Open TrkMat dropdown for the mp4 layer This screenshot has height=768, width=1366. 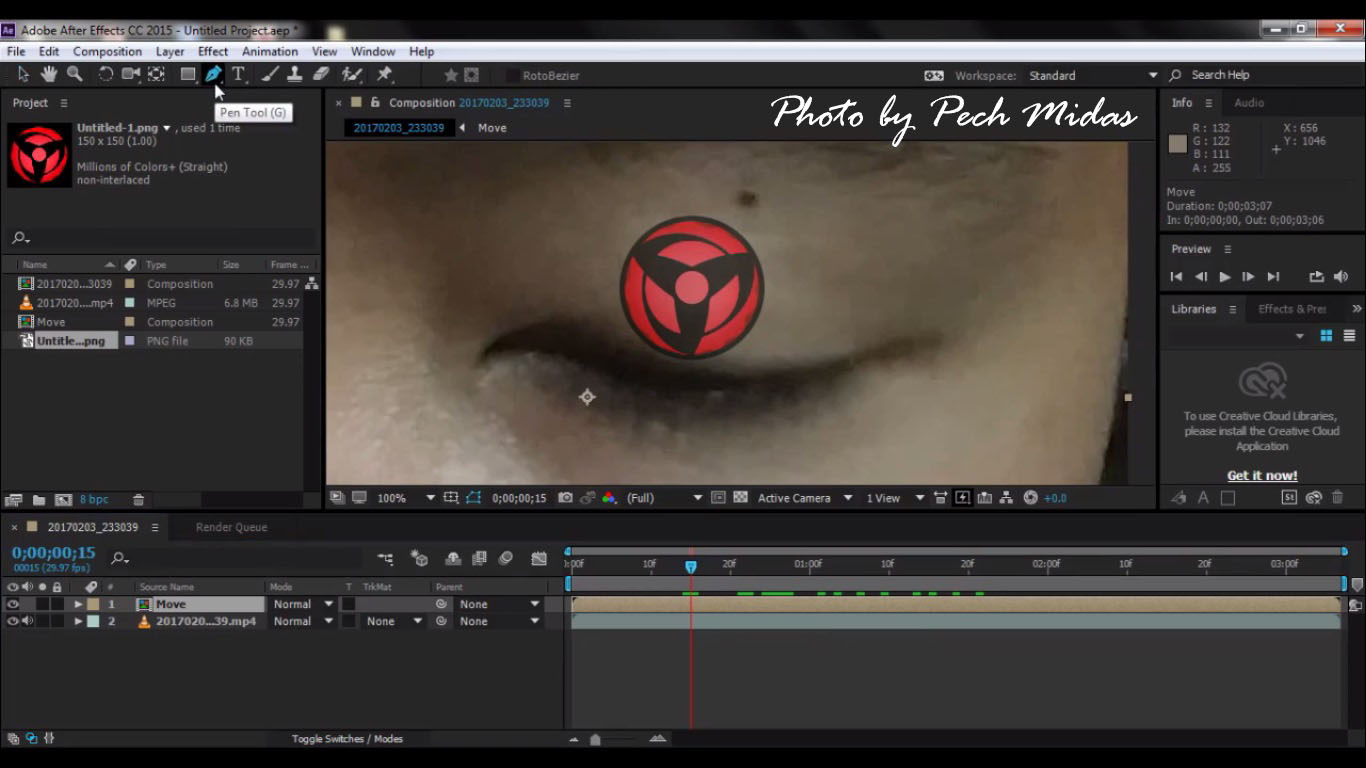394,621
